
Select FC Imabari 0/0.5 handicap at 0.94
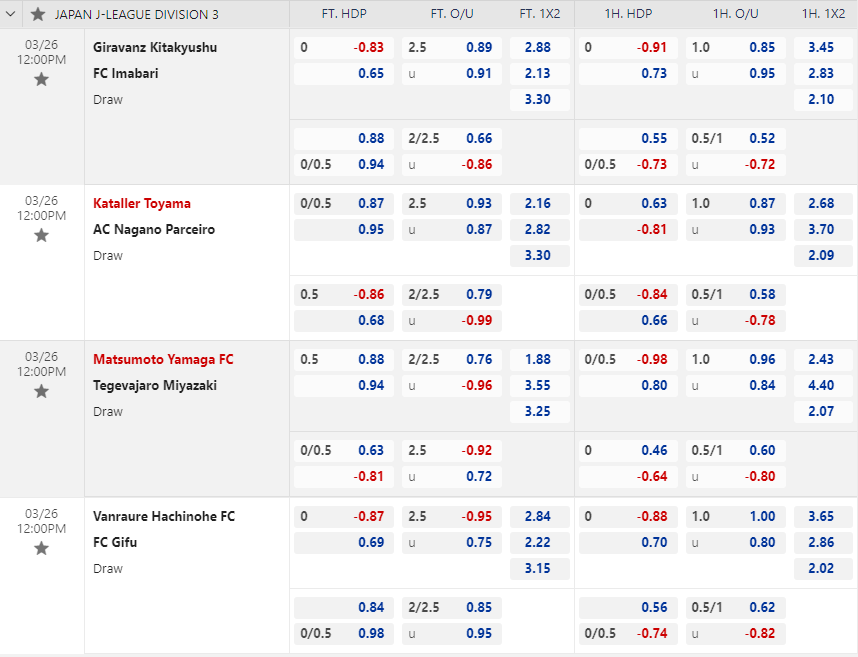click(344, 165)
